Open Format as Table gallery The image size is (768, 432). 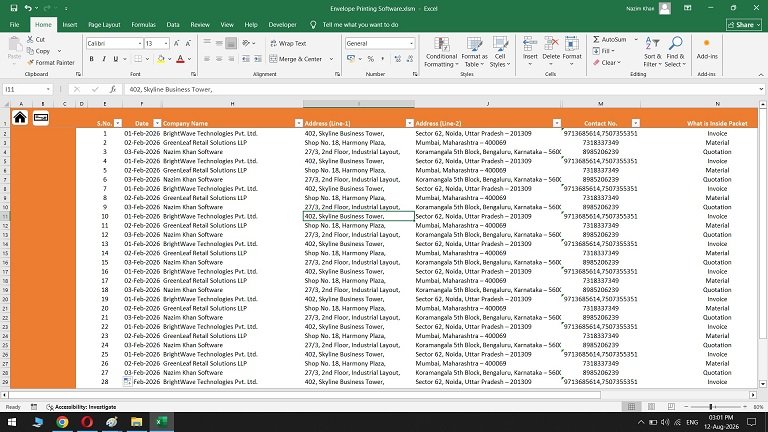coord(474,52)
